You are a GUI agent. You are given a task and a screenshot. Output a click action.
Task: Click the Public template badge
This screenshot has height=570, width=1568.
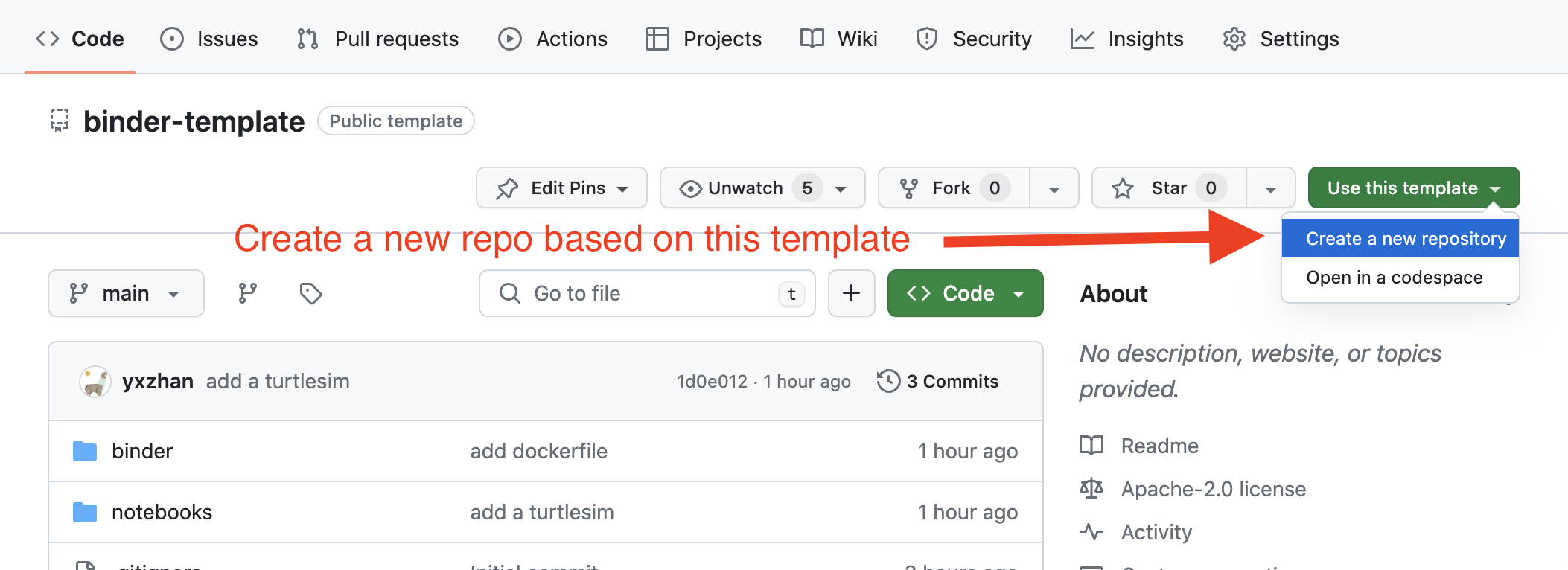coord(396,121)
